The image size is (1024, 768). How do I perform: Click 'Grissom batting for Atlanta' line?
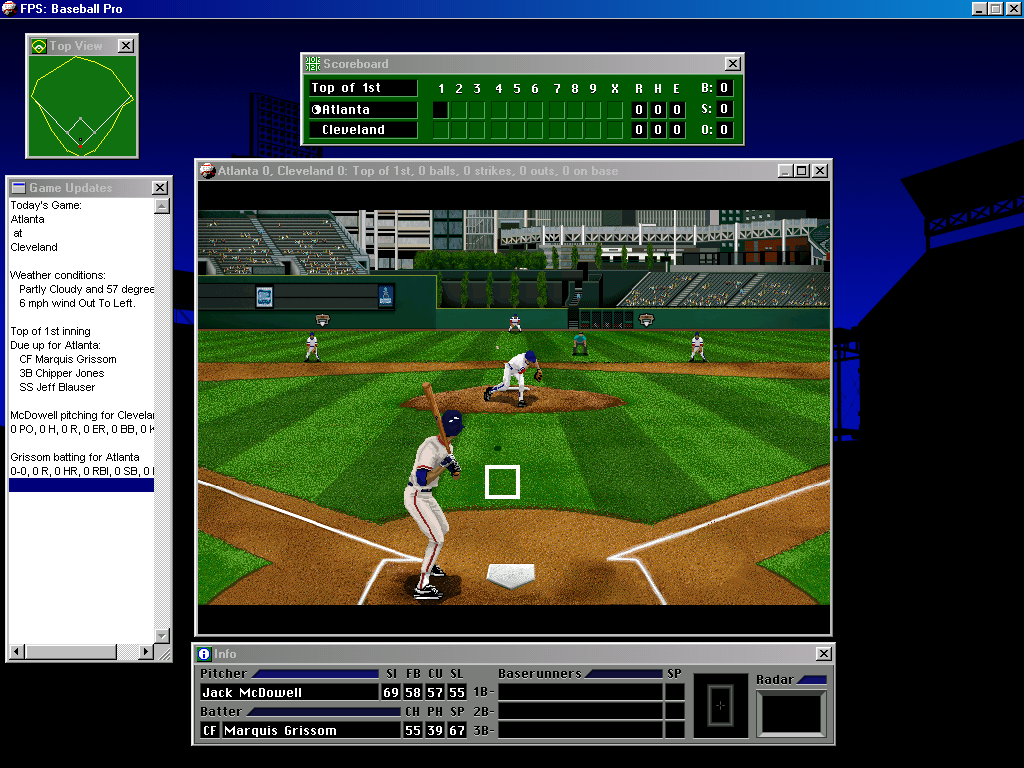(74, 457)
